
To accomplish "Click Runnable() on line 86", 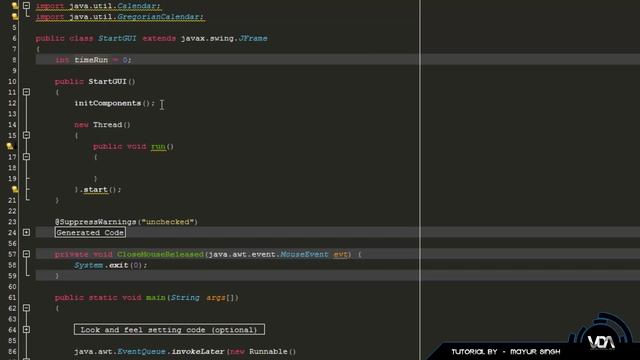I will (x=272, y=351).
